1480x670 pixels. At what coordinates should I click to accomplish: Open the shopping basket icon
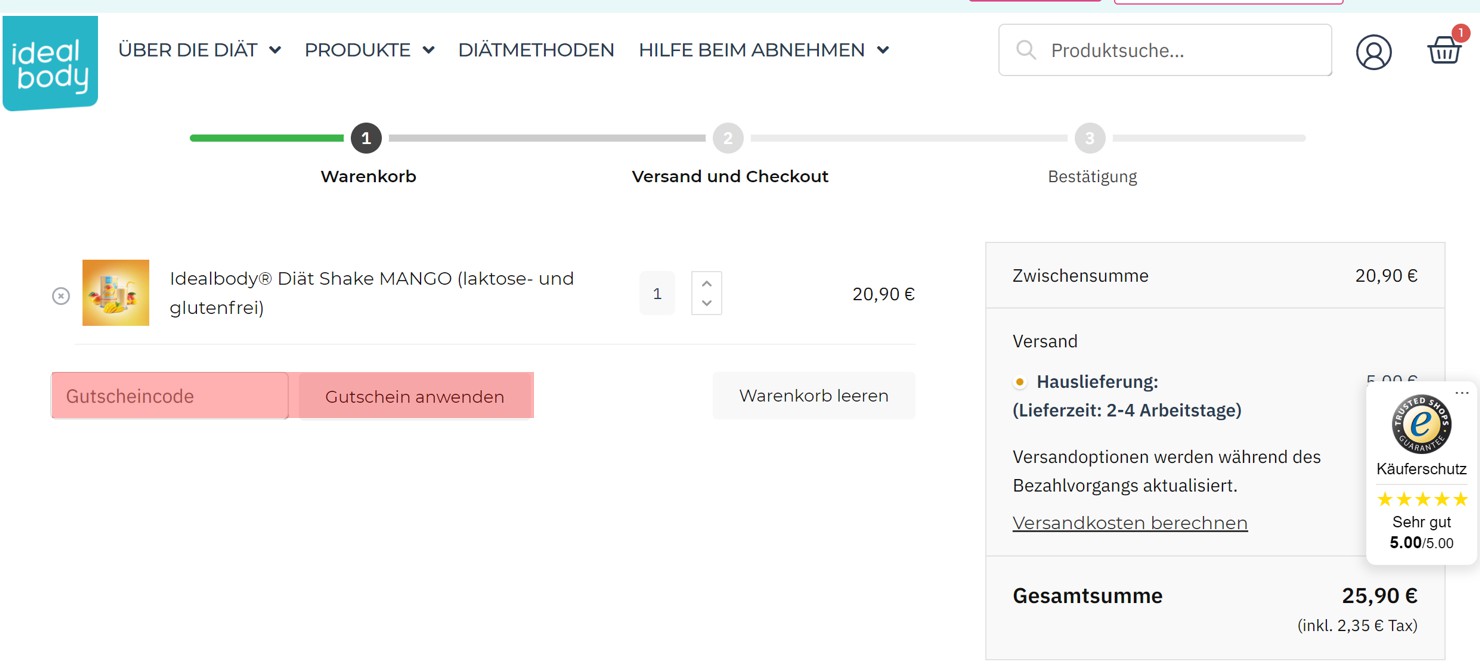[x=1444, y=50]
